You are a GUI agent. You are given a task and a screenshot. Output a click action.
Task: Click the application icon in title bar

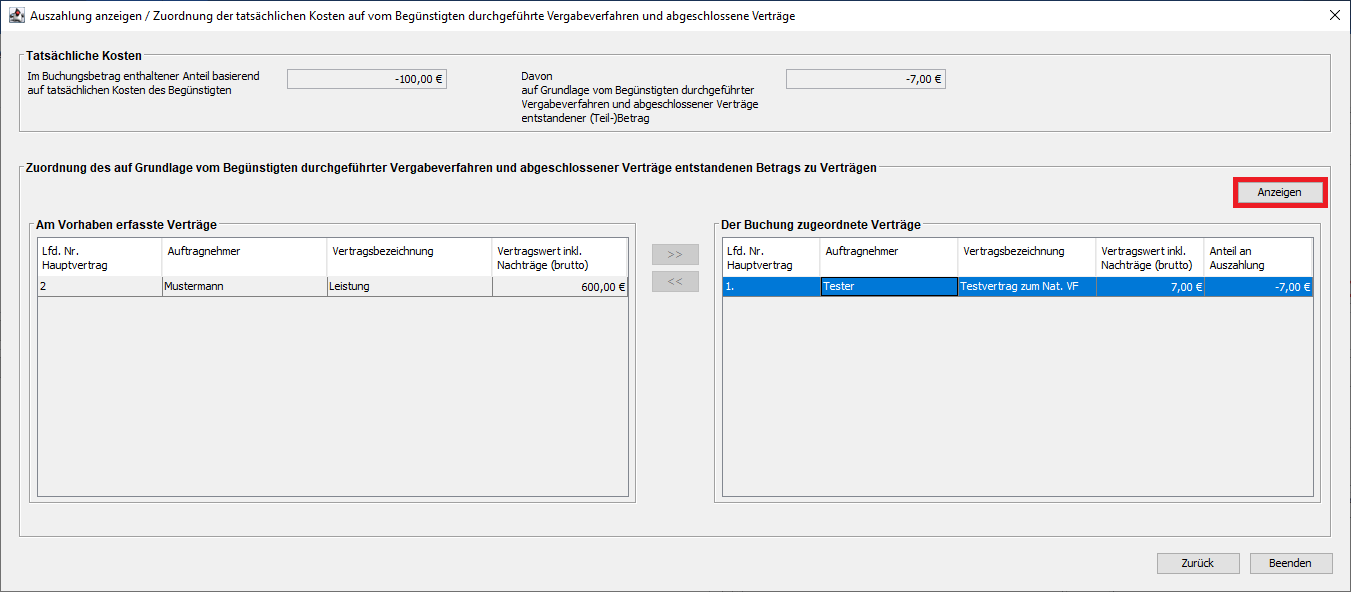tap(16, 16)
